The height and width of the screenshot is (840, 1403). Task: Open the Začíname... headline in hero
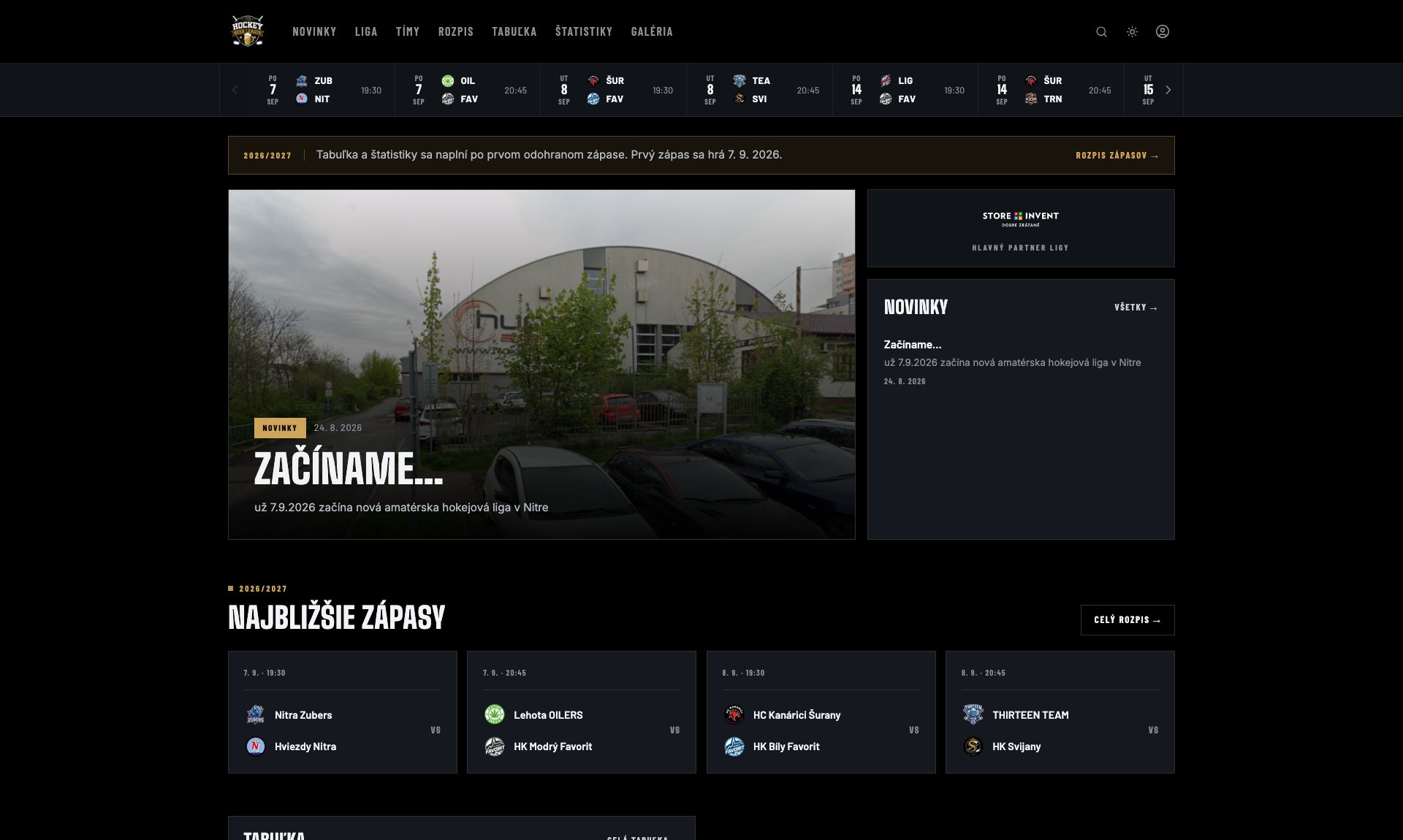349,468
